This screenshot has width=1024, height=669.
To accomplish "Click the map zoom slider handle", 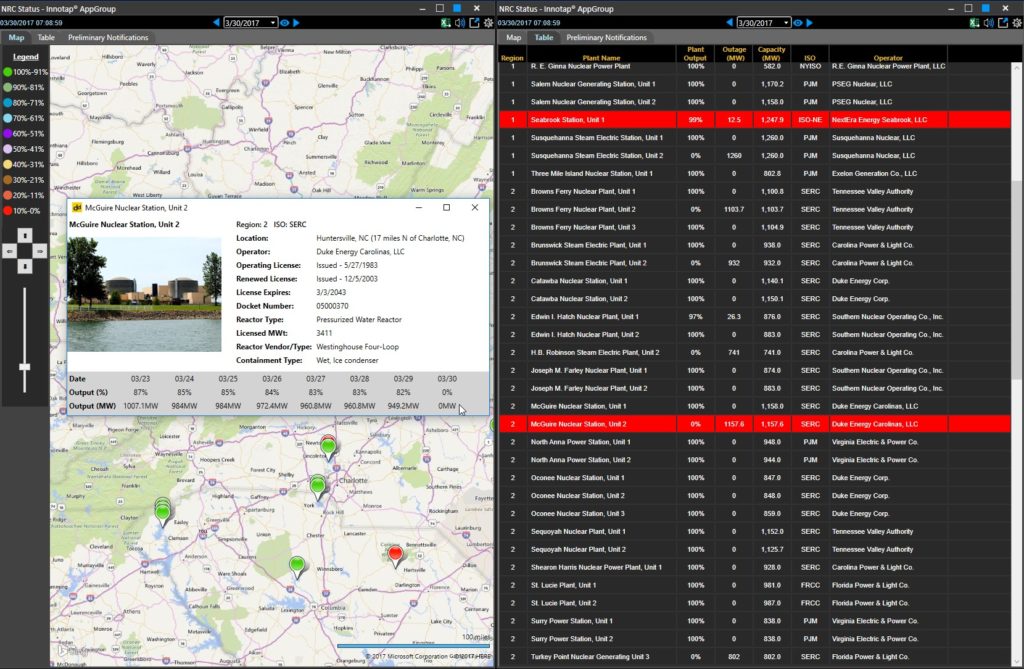I will pos(25,367).
